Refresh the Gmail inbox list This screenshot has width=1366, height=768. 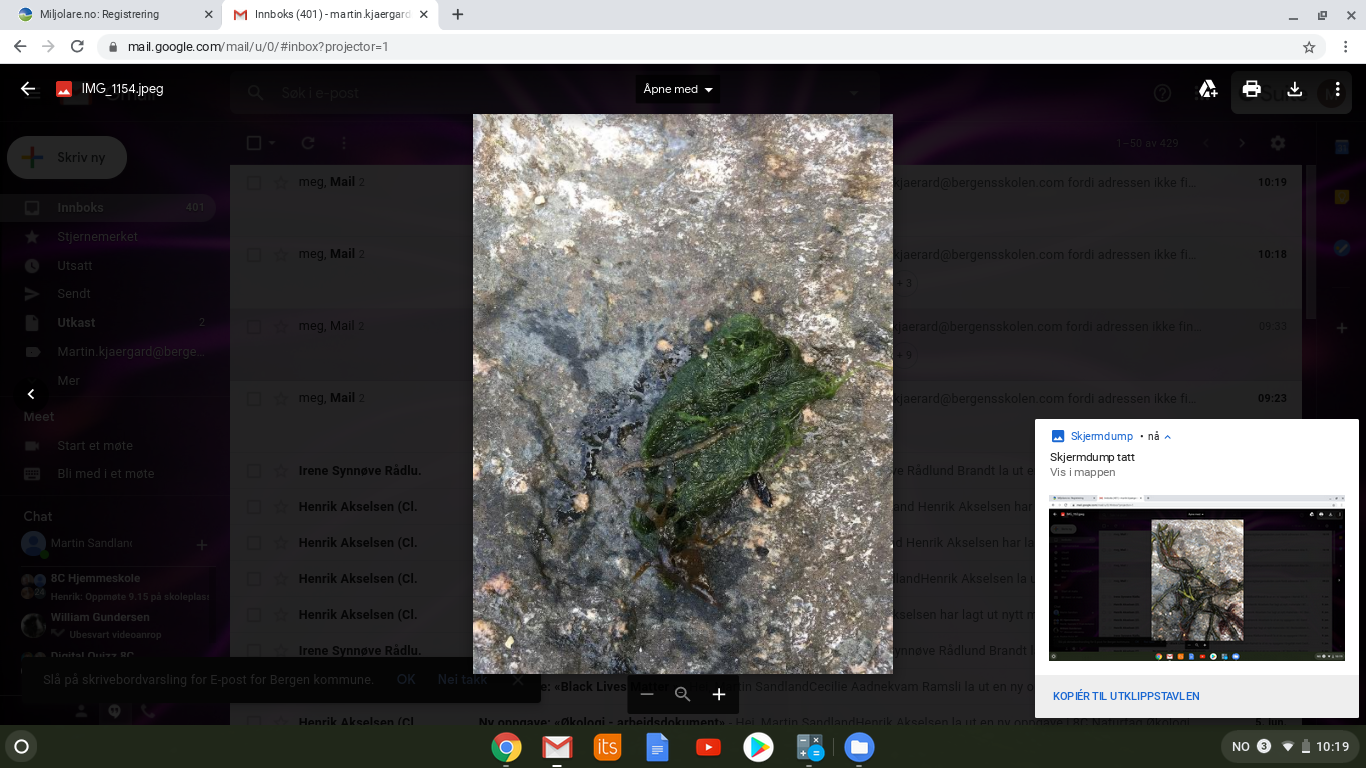pyautogui.click(x=308, y=143)
